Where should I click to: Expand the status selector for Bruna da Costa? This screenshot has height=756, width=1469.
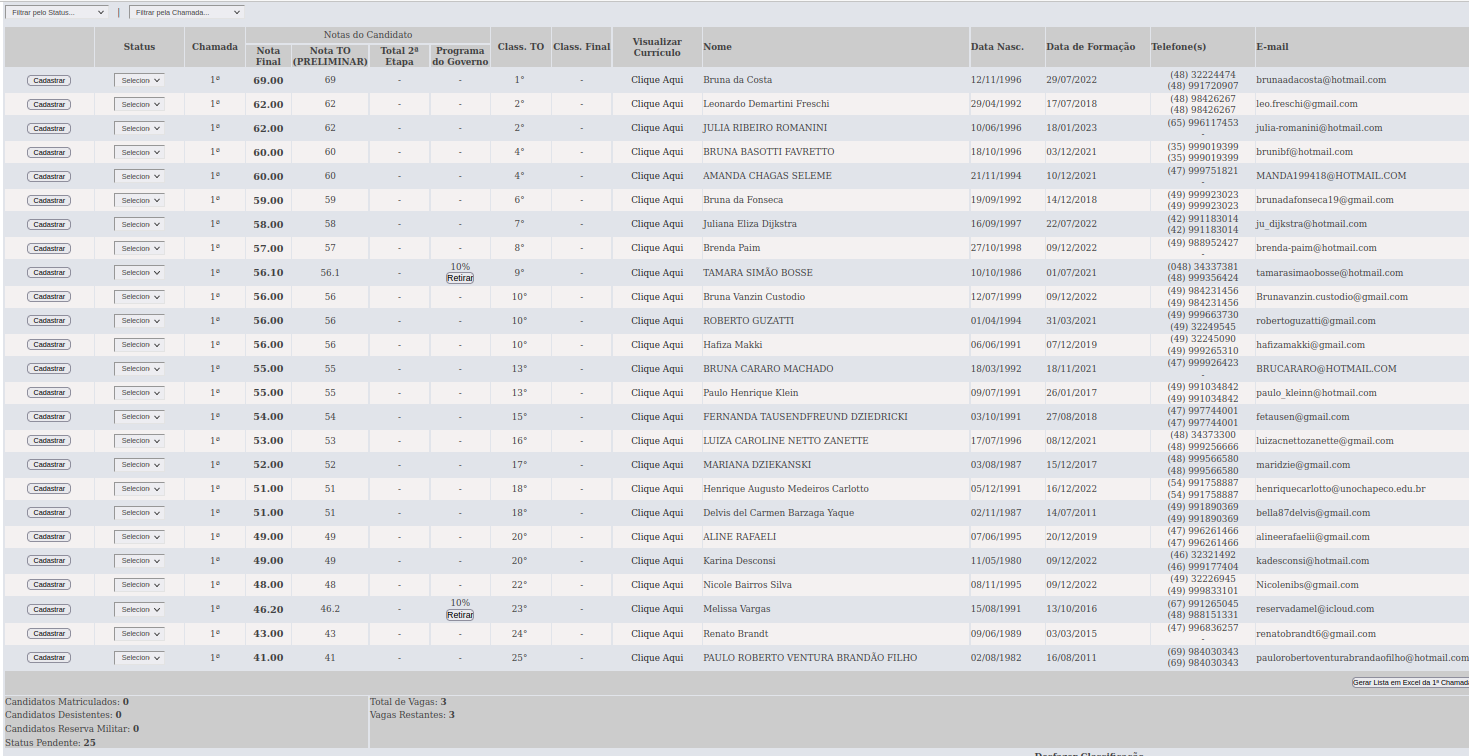pos(139,80)
